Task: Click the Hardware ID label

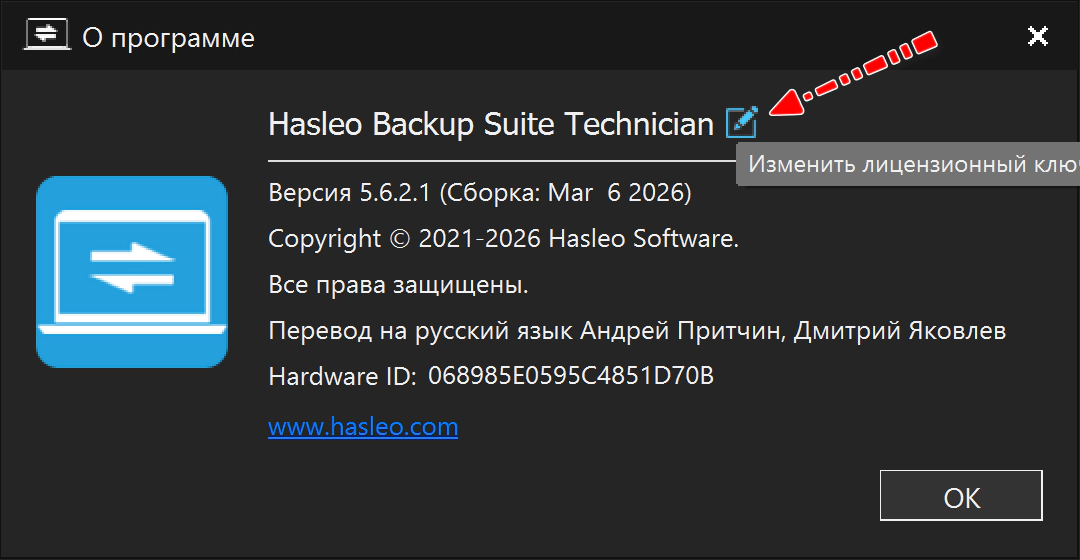Action: point(342,376)
